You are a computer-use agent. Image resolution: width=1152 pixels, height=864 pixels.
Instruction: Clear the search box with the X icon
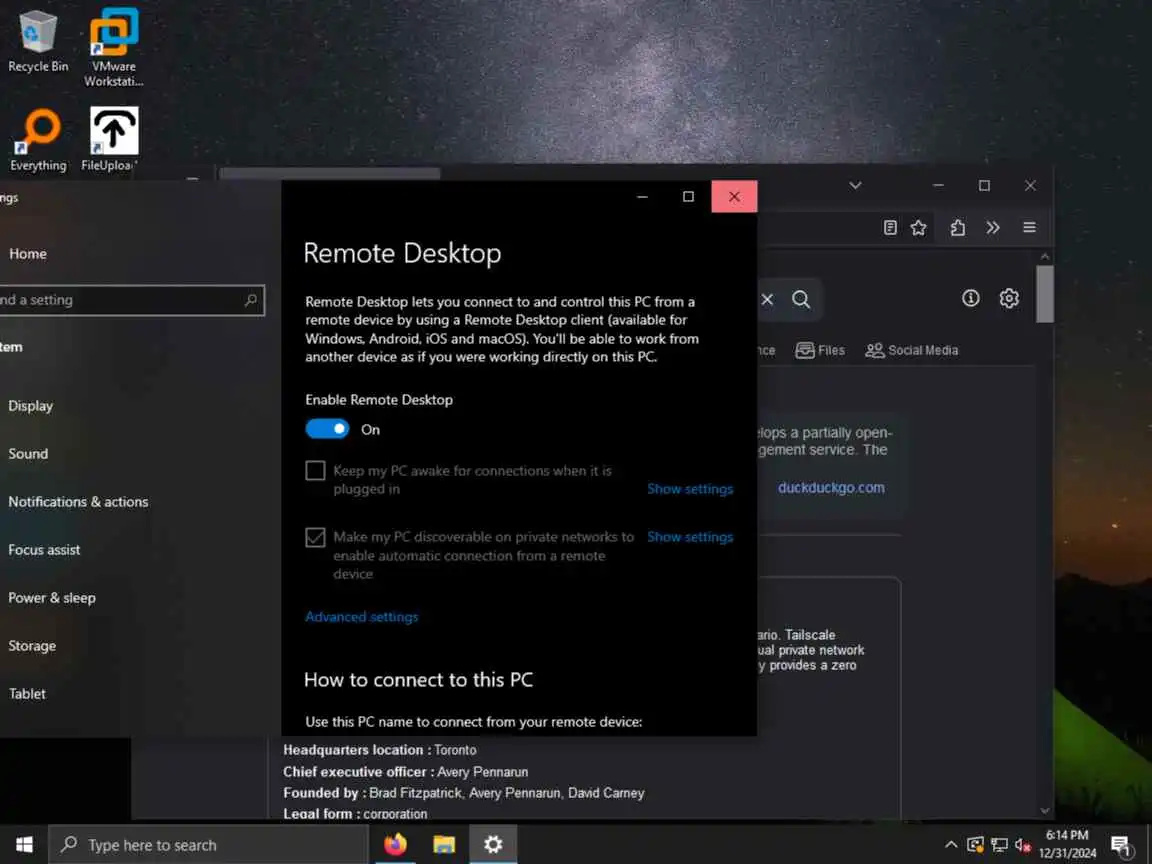coord(767,299)
